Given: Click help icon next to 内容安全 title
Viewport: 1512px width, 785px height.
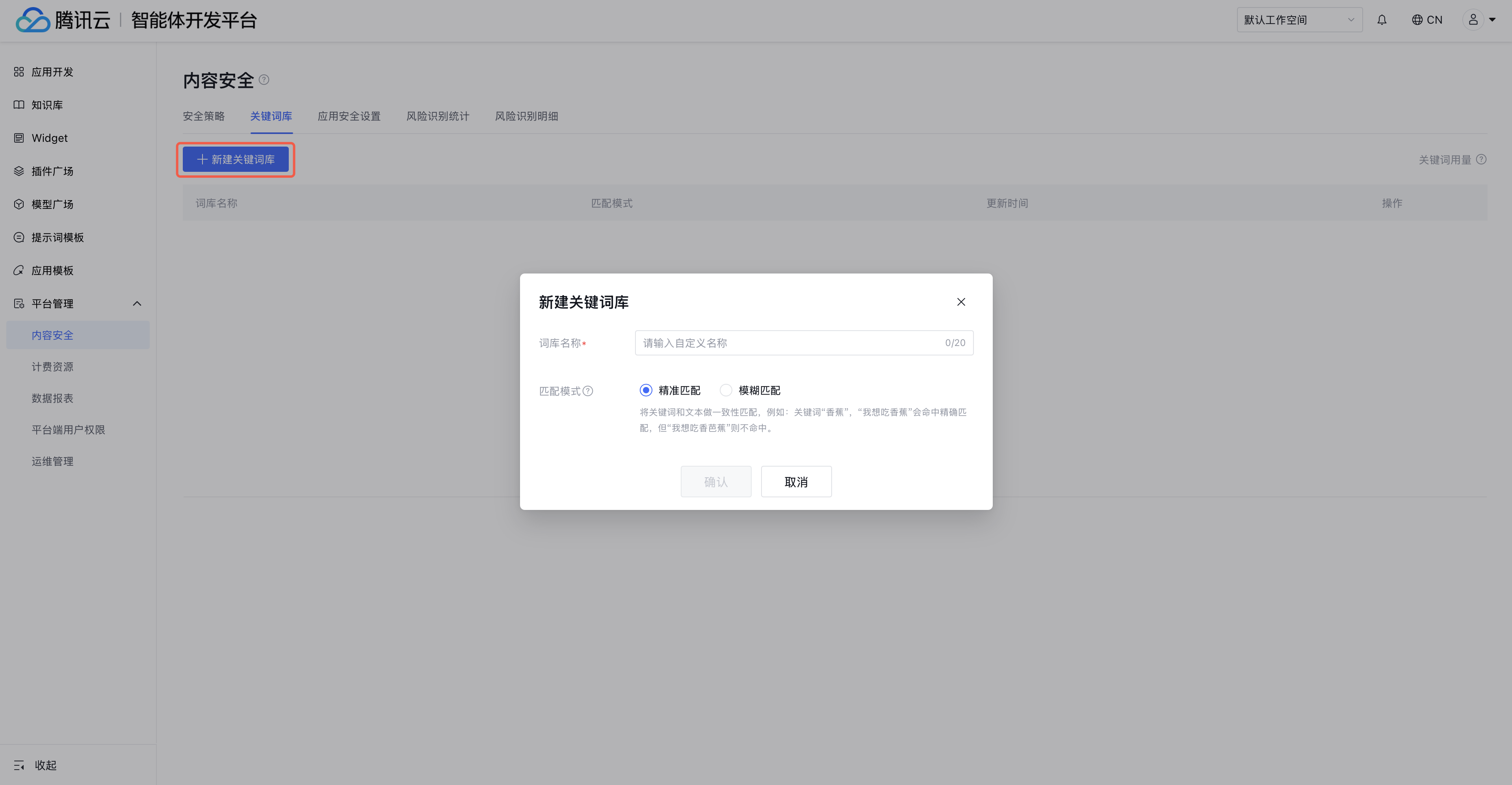Looking at the screenshot, I should click(x=264, y=79).
